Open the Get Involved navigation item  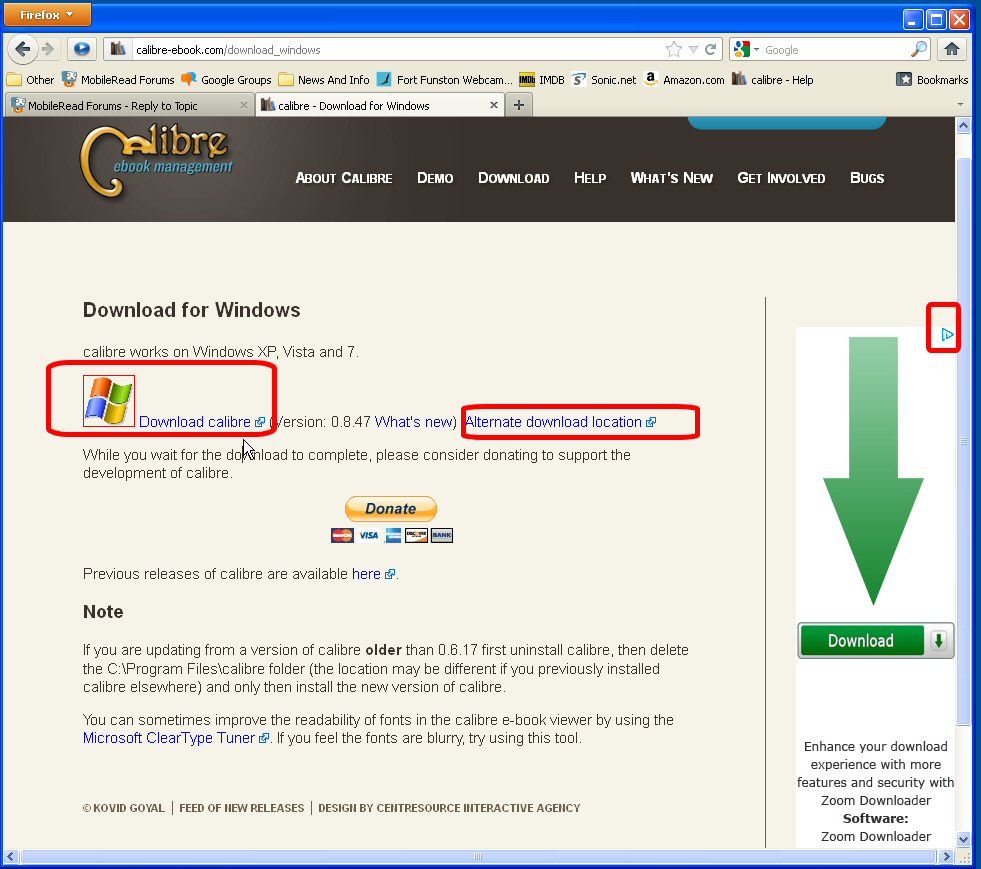[781, 178]
